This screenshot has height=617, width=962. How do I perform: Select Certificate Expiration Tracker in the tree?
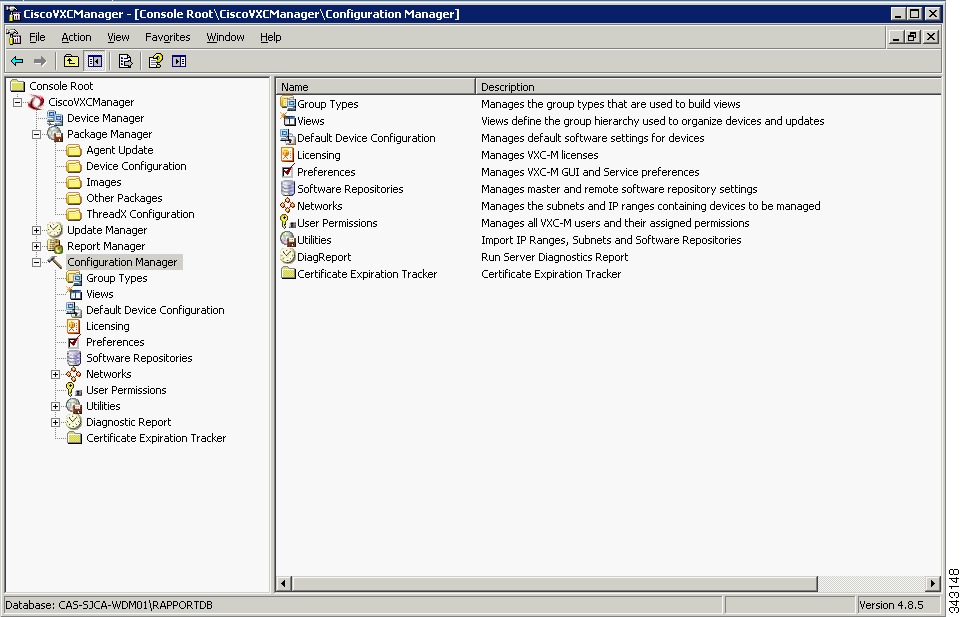156,438
